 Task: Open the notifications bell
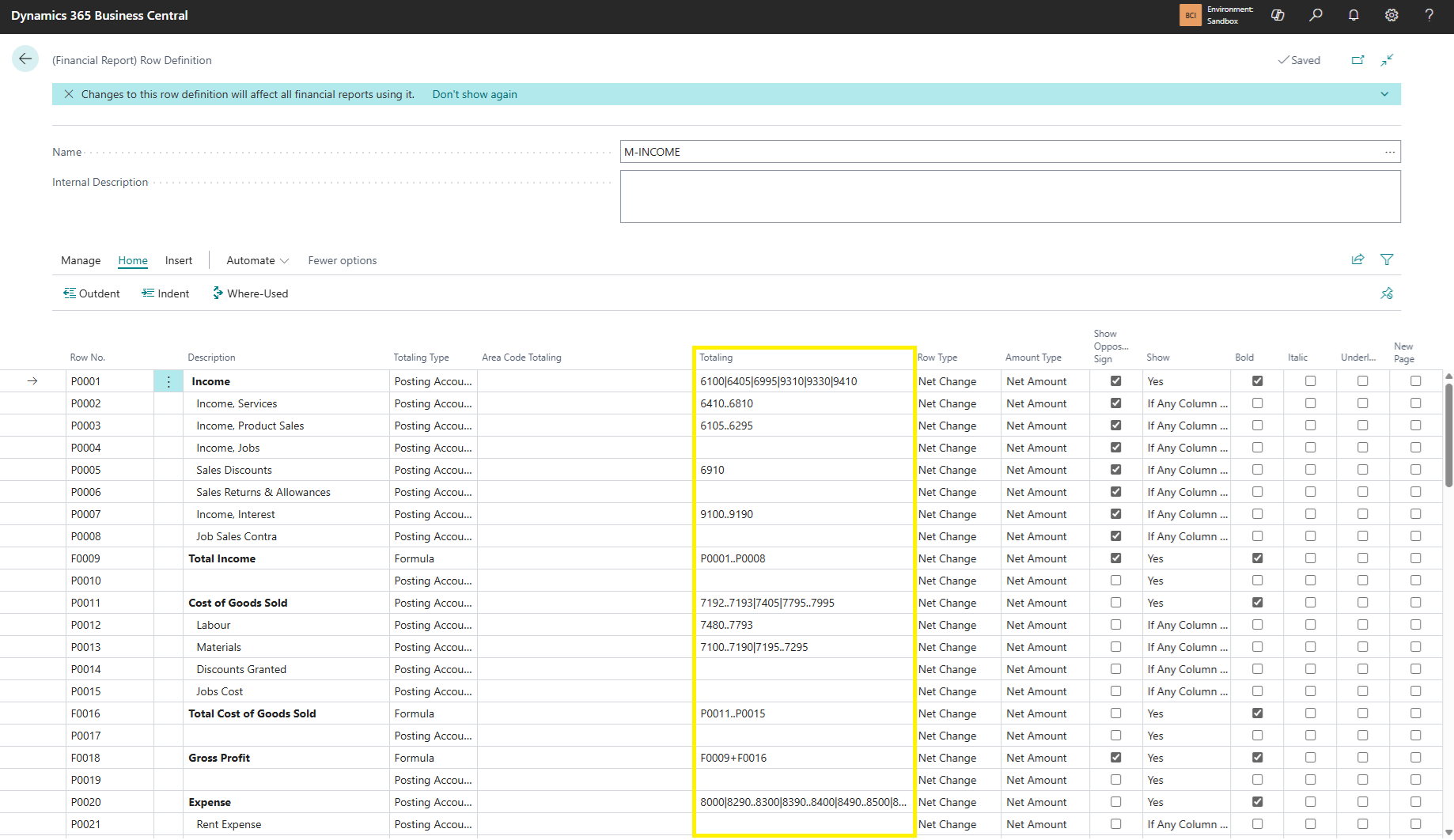[x=1354, y=15]
